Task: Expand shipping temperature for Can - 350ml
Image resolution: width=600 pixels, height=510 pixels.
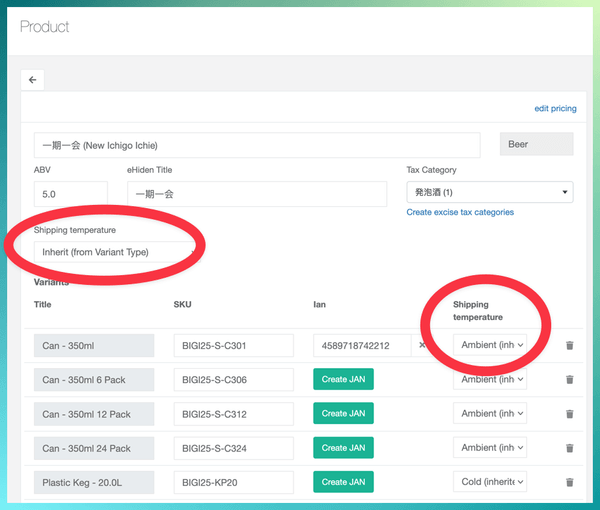Action: click(x=490, y=345)
